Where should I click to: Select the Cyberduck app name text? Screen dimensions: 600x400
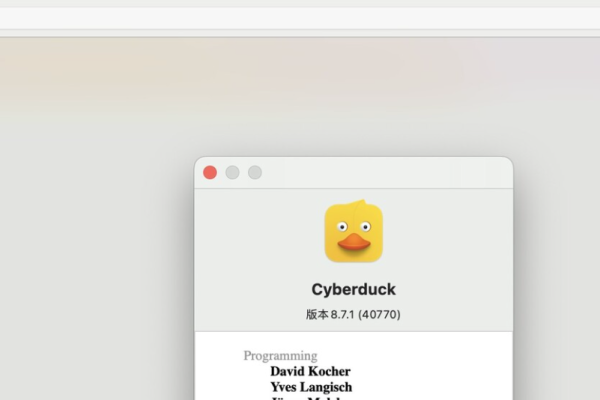[x=353, y=289]
